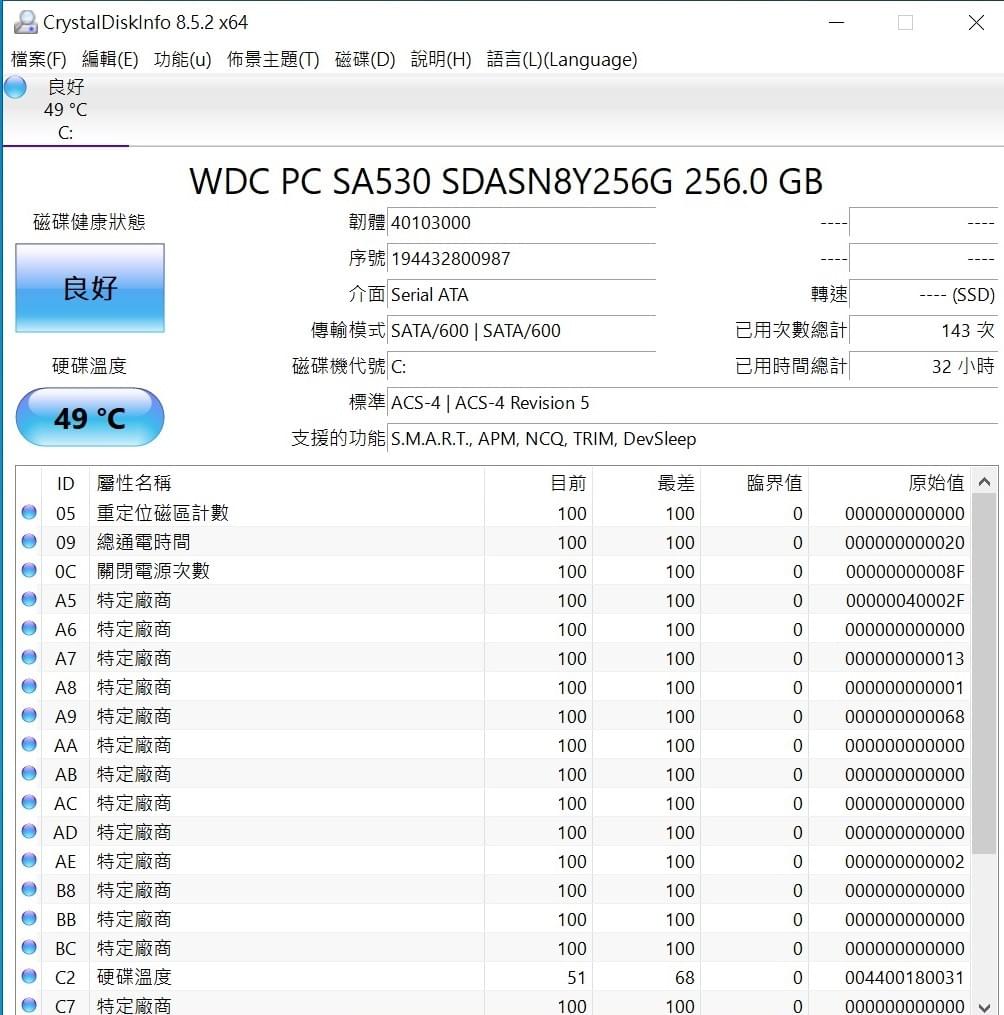
Task: Open the 語言(L)(Language) menu
Action: click(x=562, y=60)
